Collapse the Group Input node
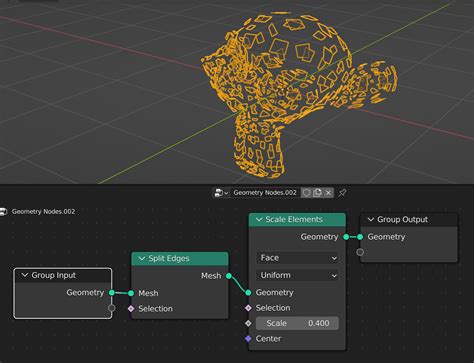Image resolution: width=474 pixels, height=363 pixels. click(x=24, y=275)
